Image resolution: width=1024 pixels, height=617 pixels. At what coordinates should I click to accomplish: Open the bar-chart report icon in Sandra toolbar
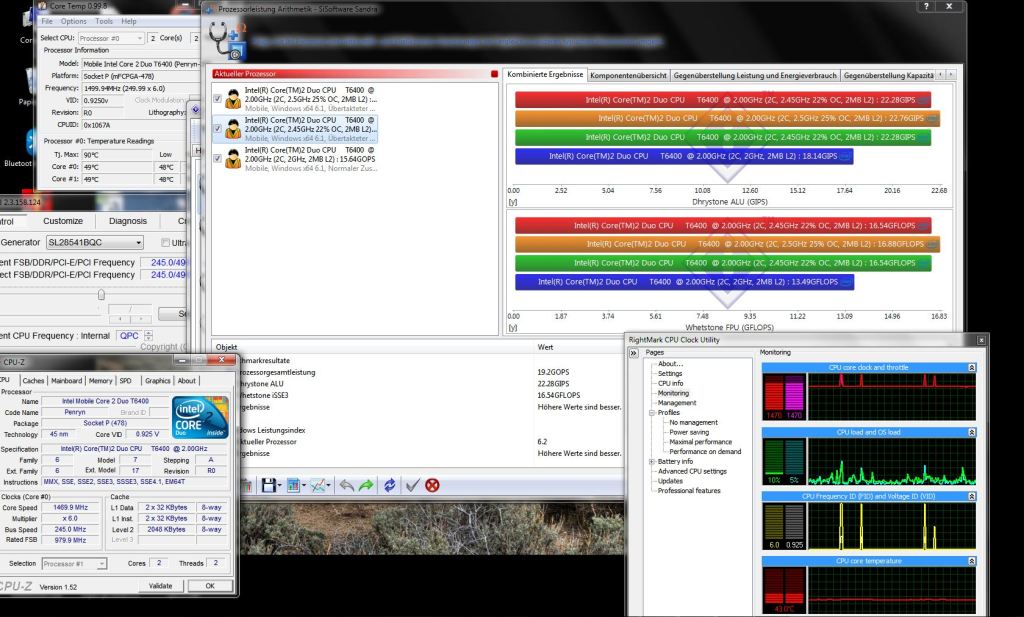293,485
